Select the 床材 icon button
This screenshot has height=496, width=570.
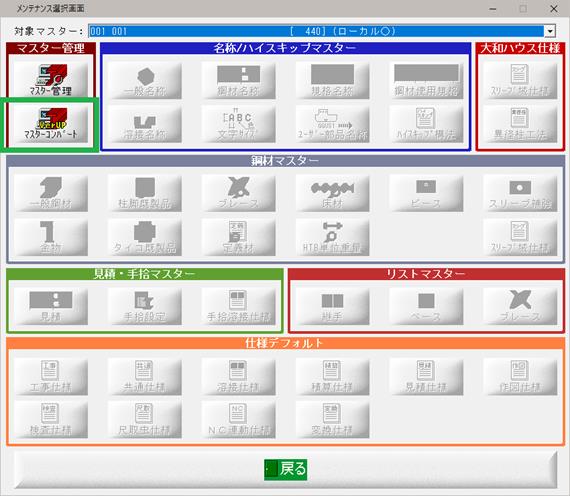pos(332,193)
